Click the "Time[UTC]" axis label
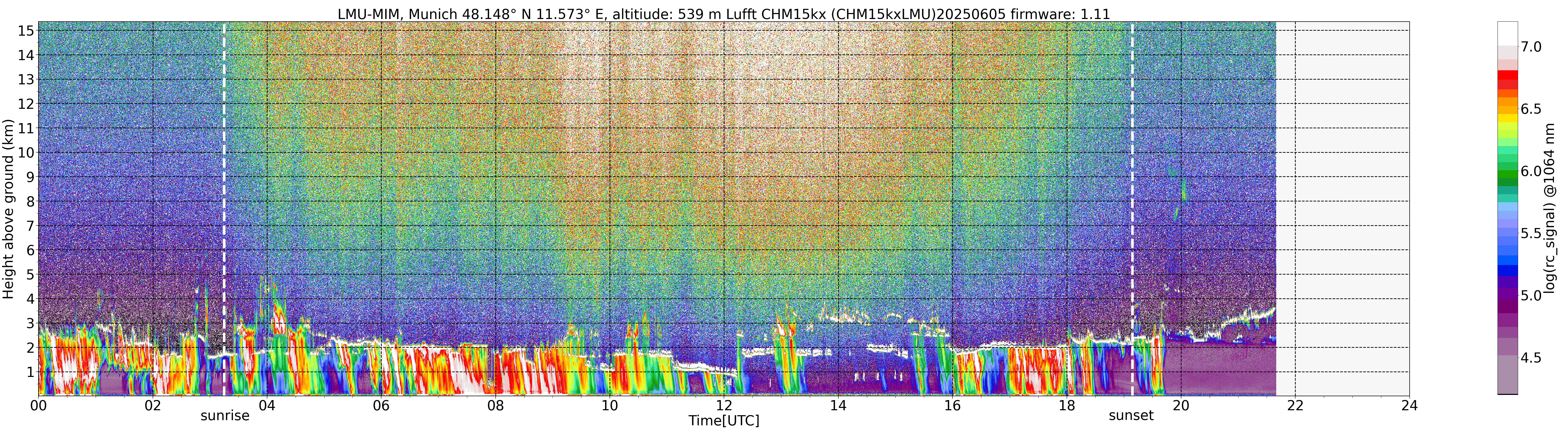Image resolution: width=1568 pixels, height=429 pixels. [x=724, y=420]
